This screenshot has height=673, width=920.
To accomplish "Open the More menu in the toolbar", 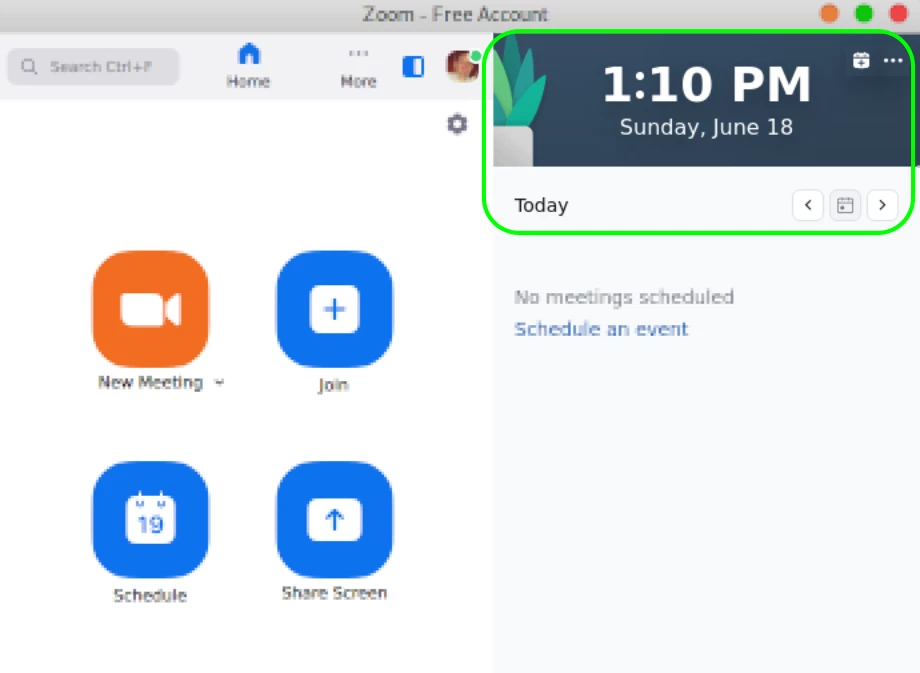I will click(x=358, y=67).
